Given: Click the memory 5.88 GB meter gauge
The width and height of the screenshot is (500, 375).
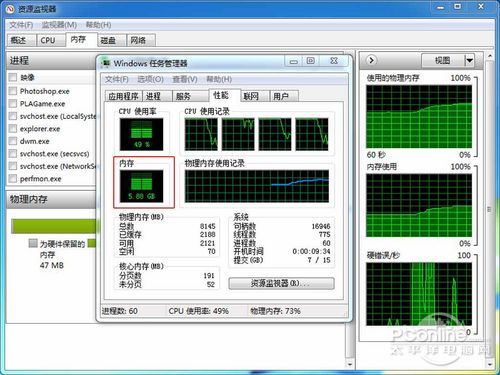Looking at the screenshot, I should (141, 186).
